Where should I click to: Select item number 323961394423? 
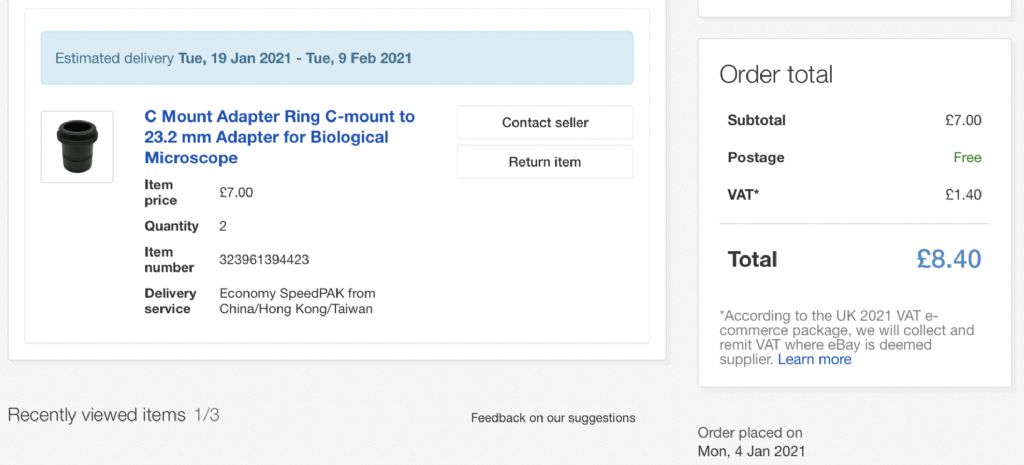264,260
